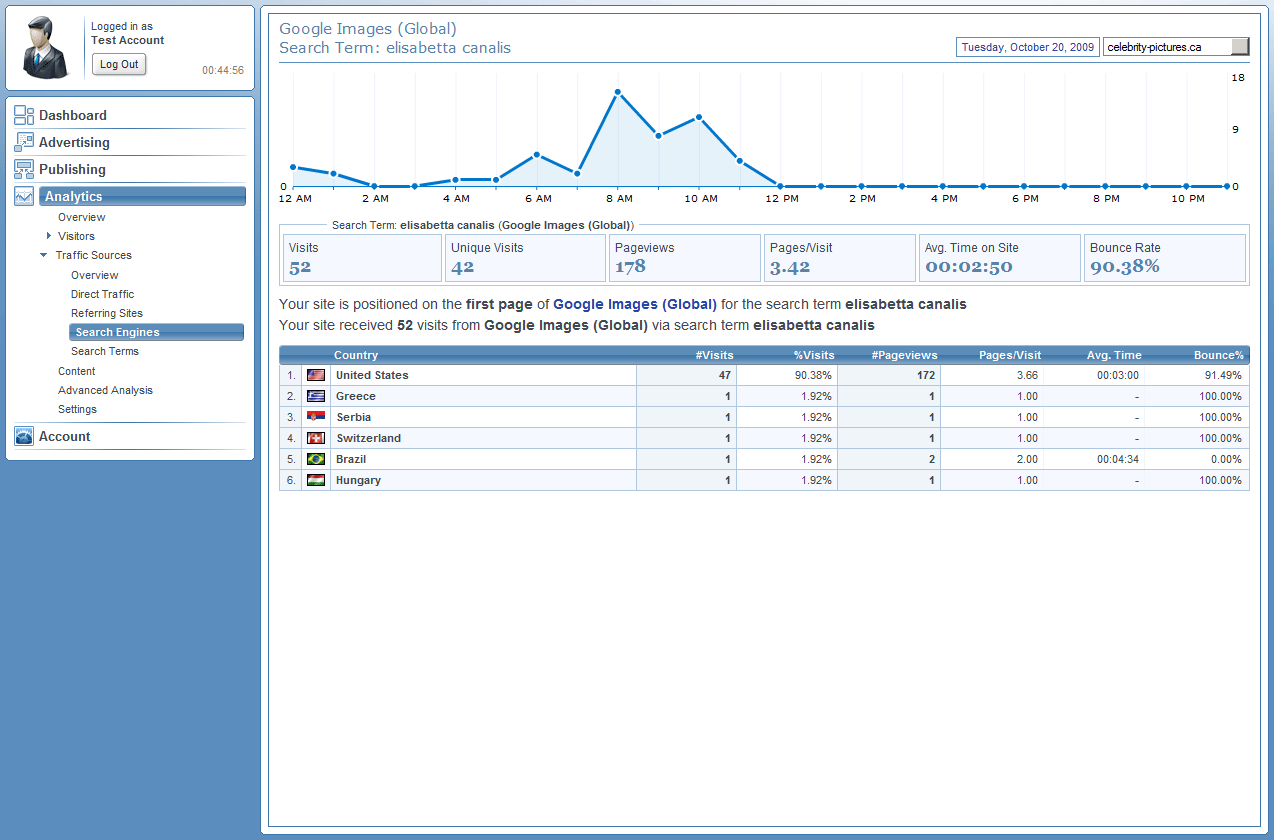Click the Publishing section icon

24,169
